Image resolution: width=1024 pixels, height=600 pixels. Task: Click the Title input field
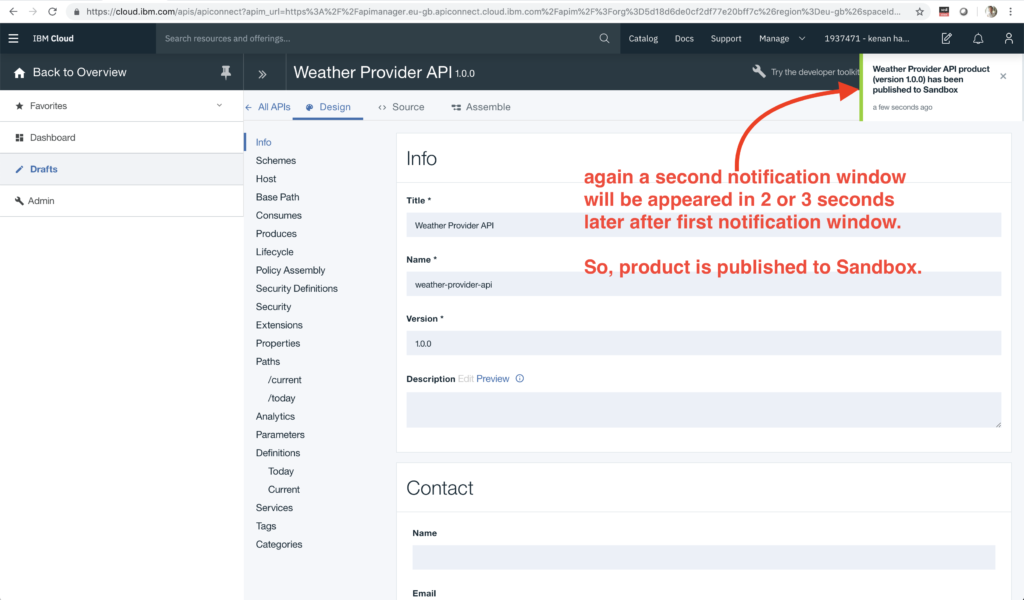click(x=703, y=225)
